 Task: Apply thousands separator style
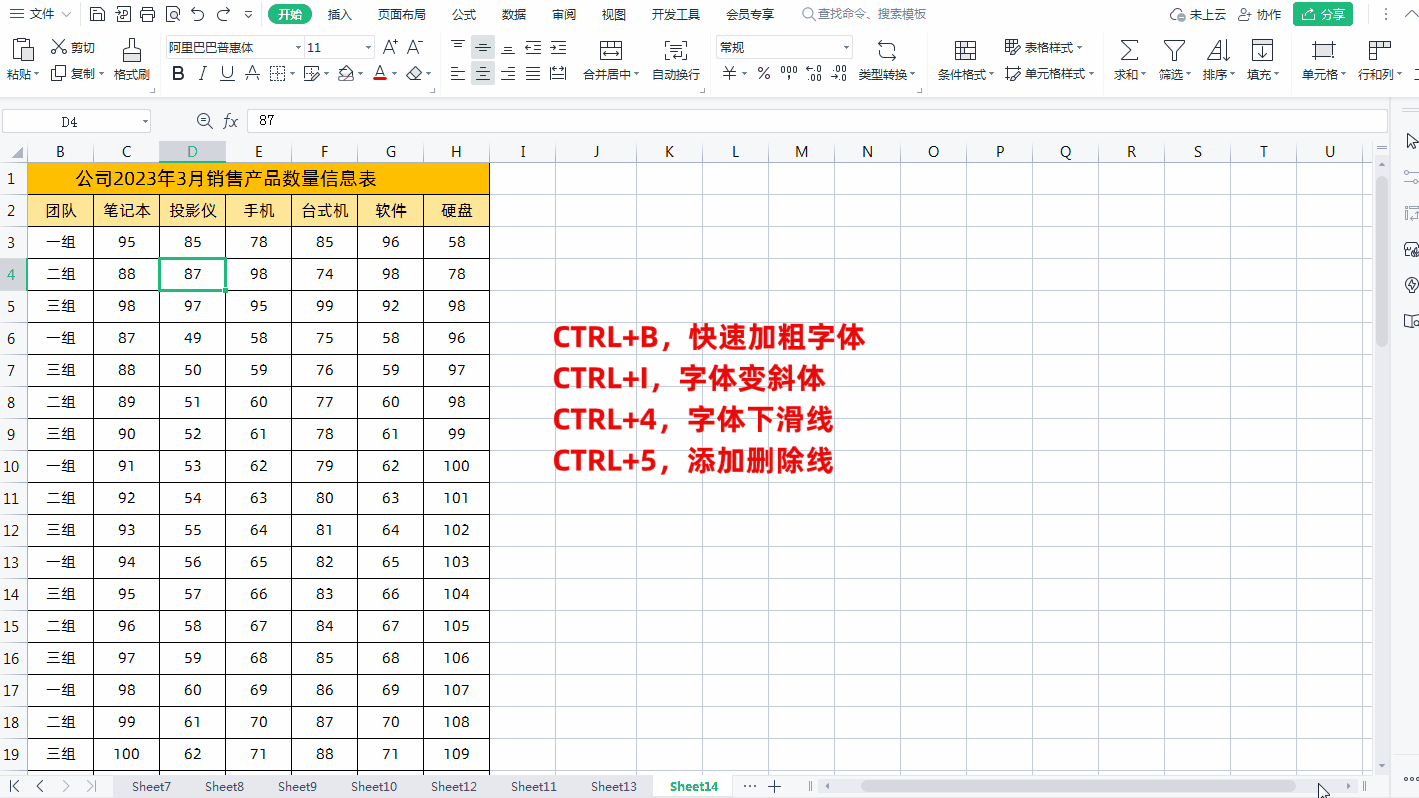[x=789, y=73]
